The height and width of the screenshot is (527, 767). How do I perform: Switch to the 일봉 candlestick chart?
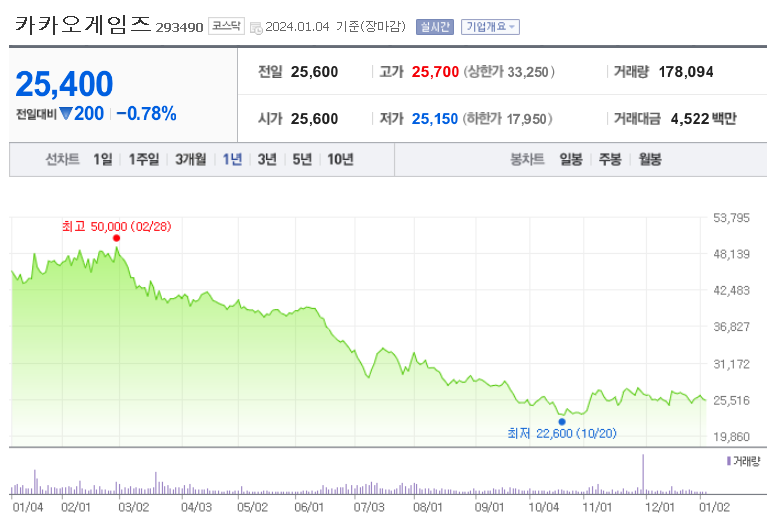[571, 159]
